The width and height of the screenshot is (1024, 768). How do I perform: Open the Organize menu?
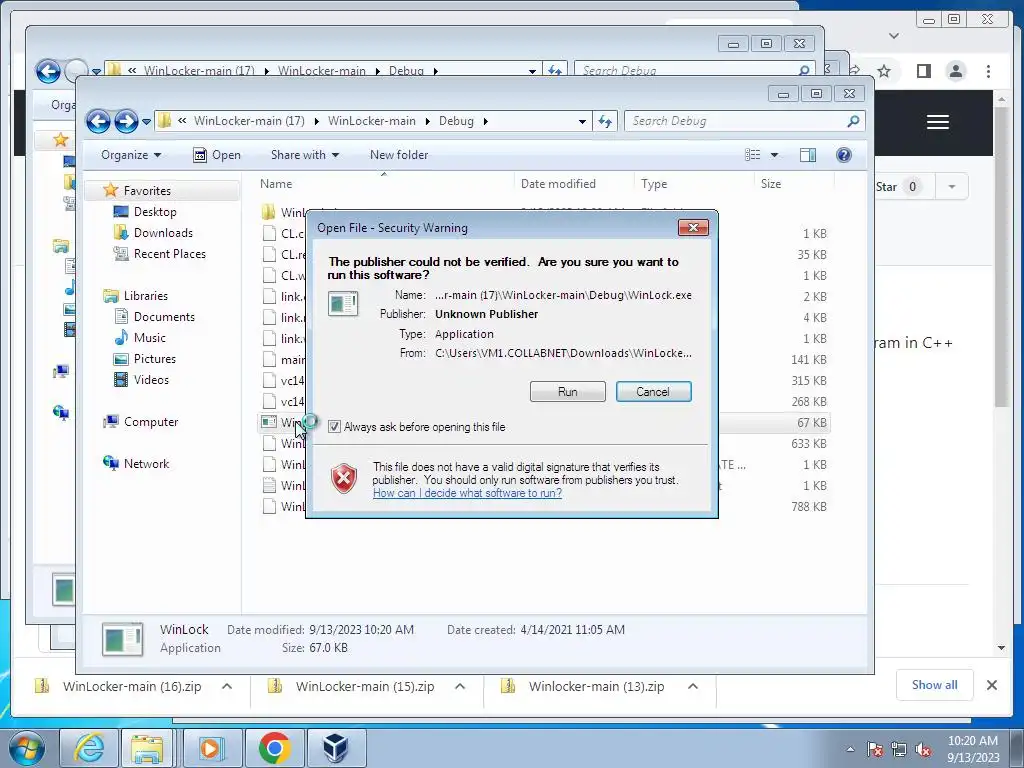(131, 155)
